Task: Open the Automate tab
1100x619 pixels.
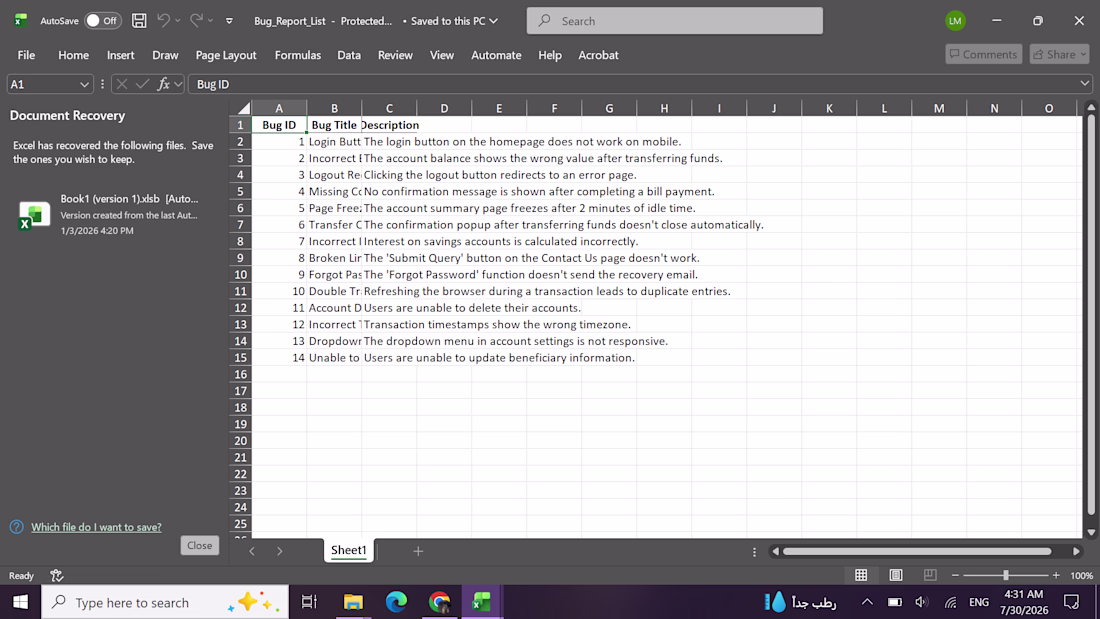Action: 496,55
